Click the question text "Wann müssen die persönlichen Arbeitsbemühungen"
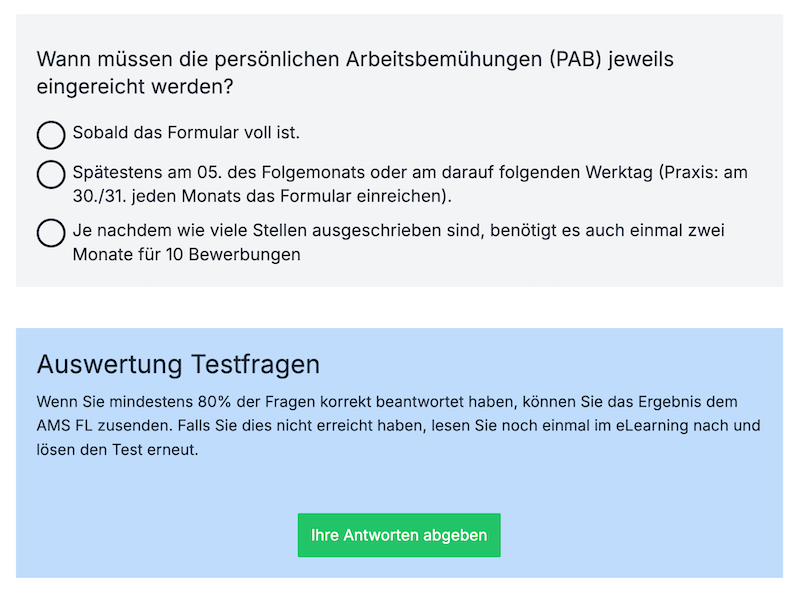 [290, 59]
